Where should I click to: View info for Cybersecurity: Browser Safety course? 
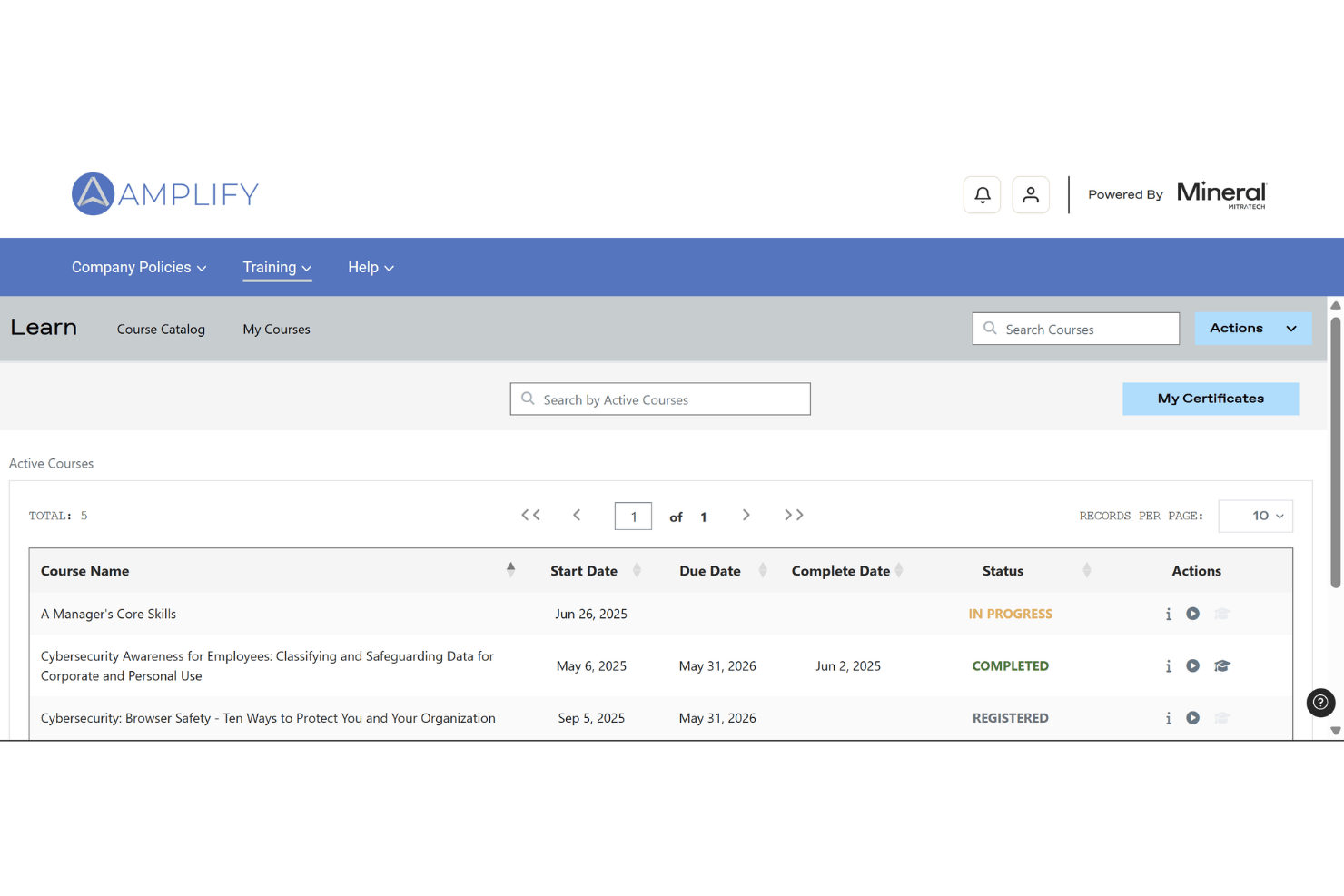pos(1169,718)
